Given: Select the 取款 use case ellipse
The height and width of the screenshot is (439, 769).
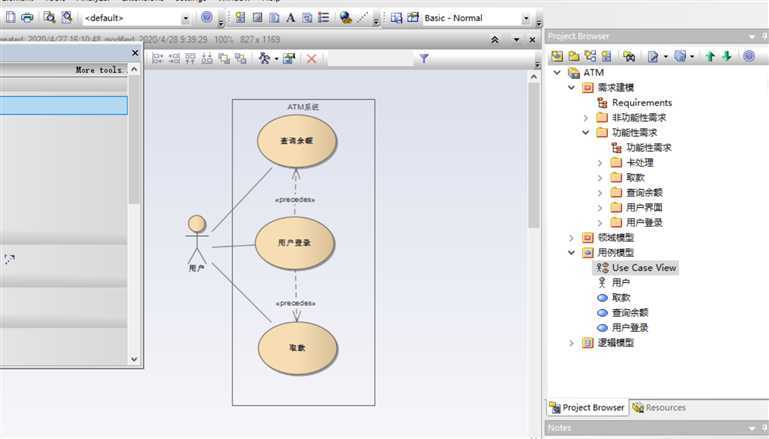Looking at the screenshot, I should 298,348.
